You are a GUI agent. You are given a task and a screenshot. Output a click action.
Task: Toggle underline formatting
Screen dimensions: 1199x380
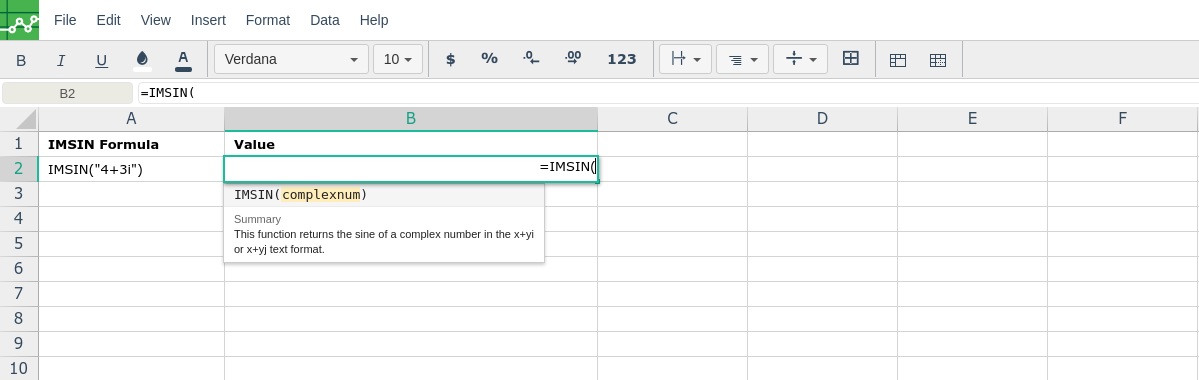(101, 60)
